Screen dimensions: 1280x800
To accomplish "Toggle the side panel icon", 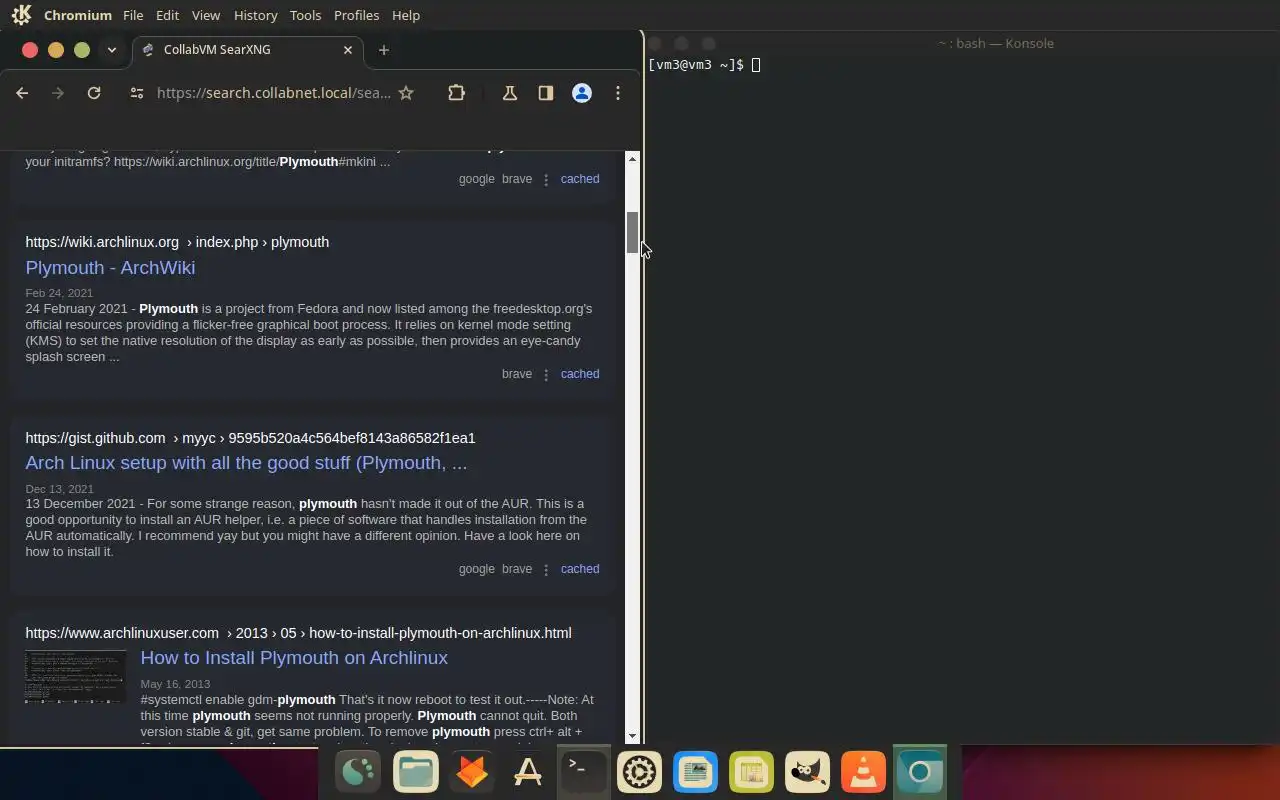I will [545, 93].
